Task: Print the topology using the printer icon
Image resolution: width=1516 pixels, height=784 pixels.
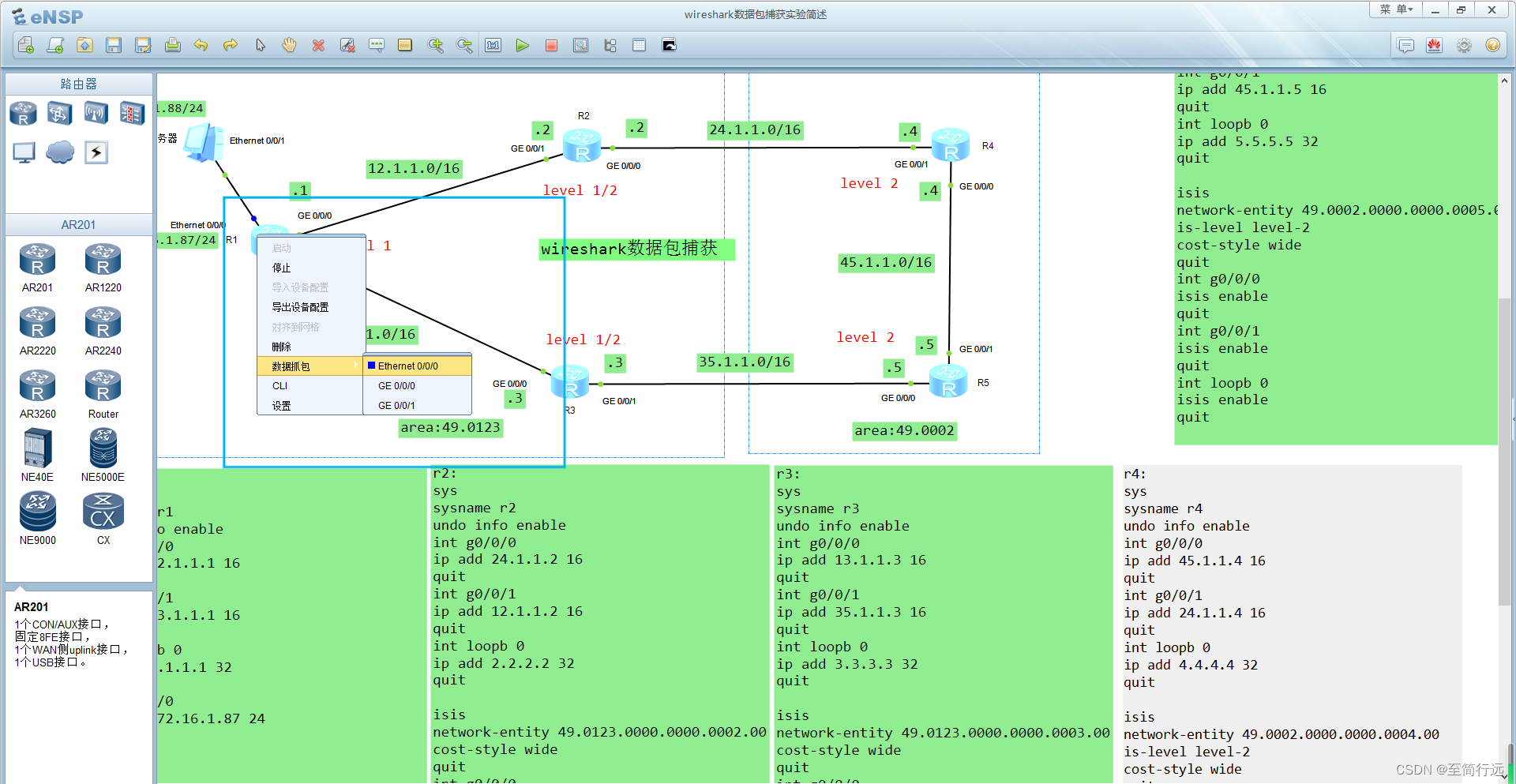Action: click(x=172, y=45)
